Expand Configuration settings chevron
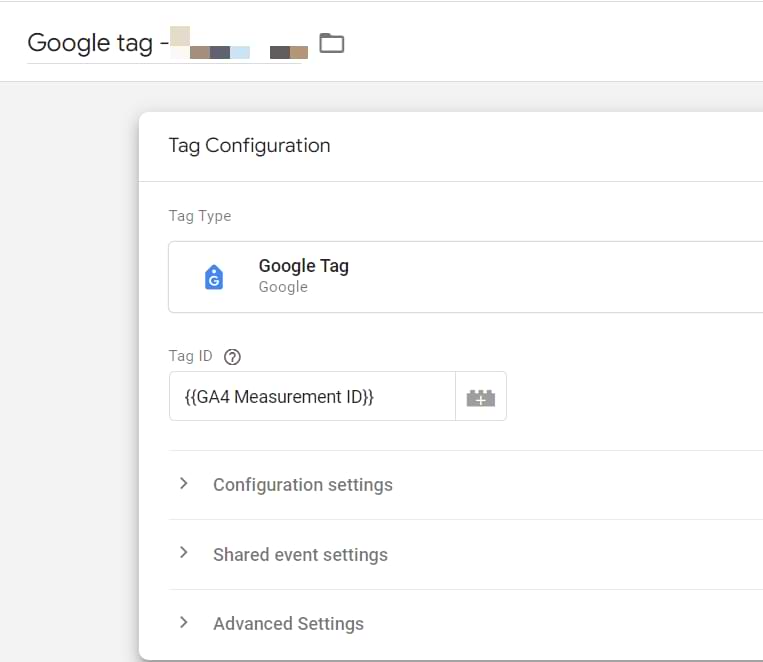763x662 pixels. coord(183,484)
